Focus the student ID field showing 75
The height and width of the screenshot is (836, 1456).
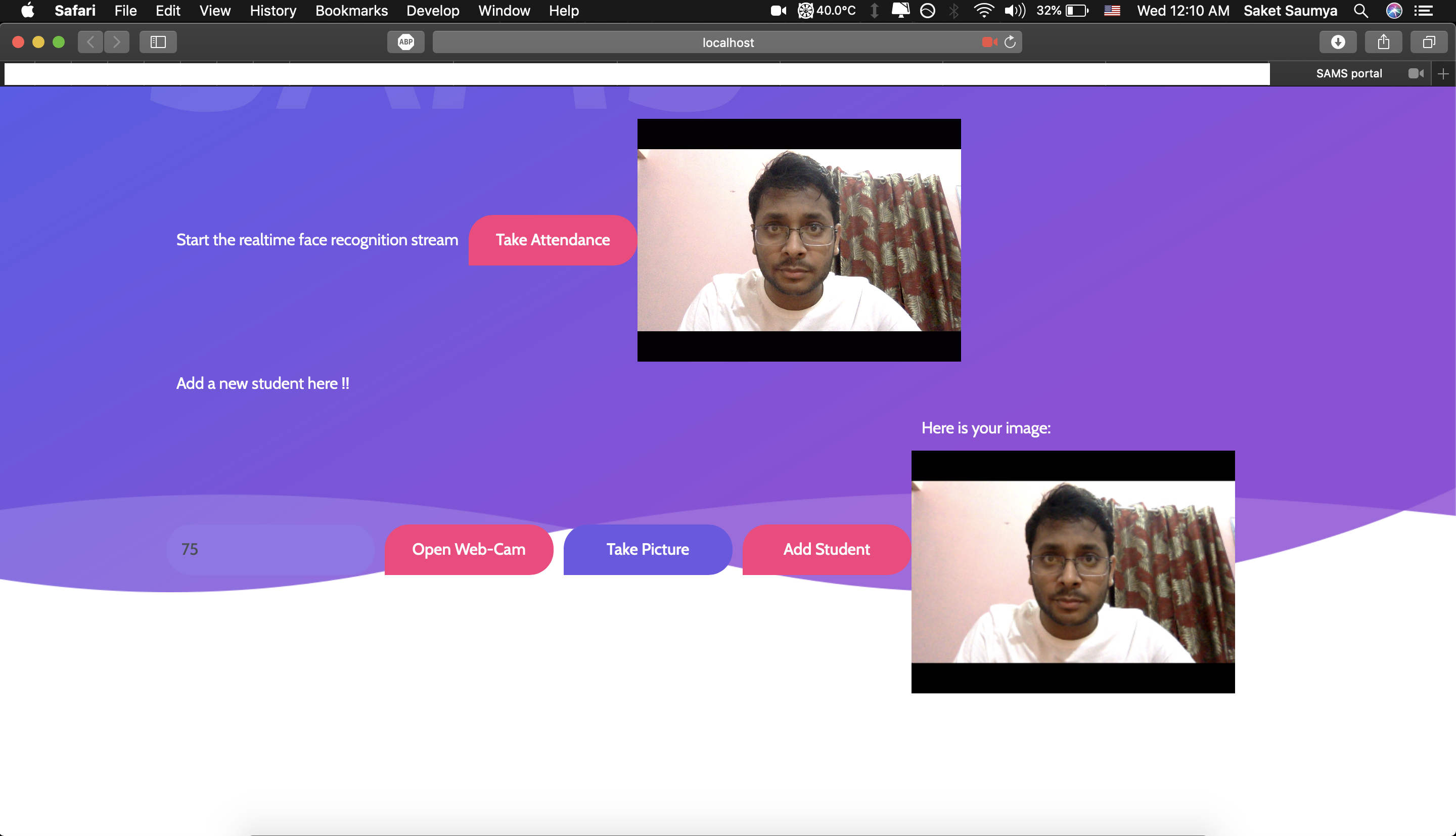270,549
